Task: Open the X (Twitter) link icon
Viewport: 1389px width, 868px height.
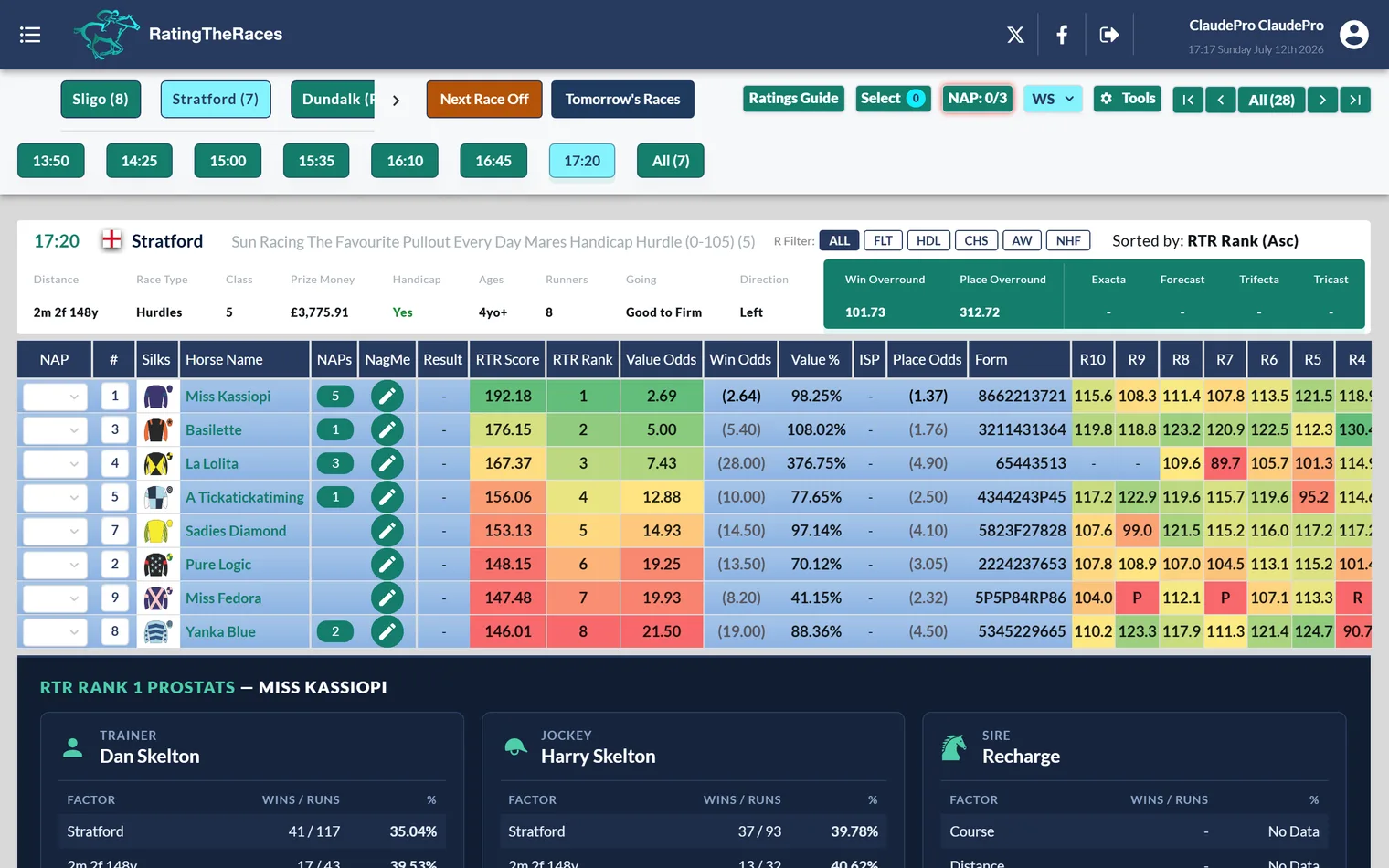Action: tap(1015, 35)
